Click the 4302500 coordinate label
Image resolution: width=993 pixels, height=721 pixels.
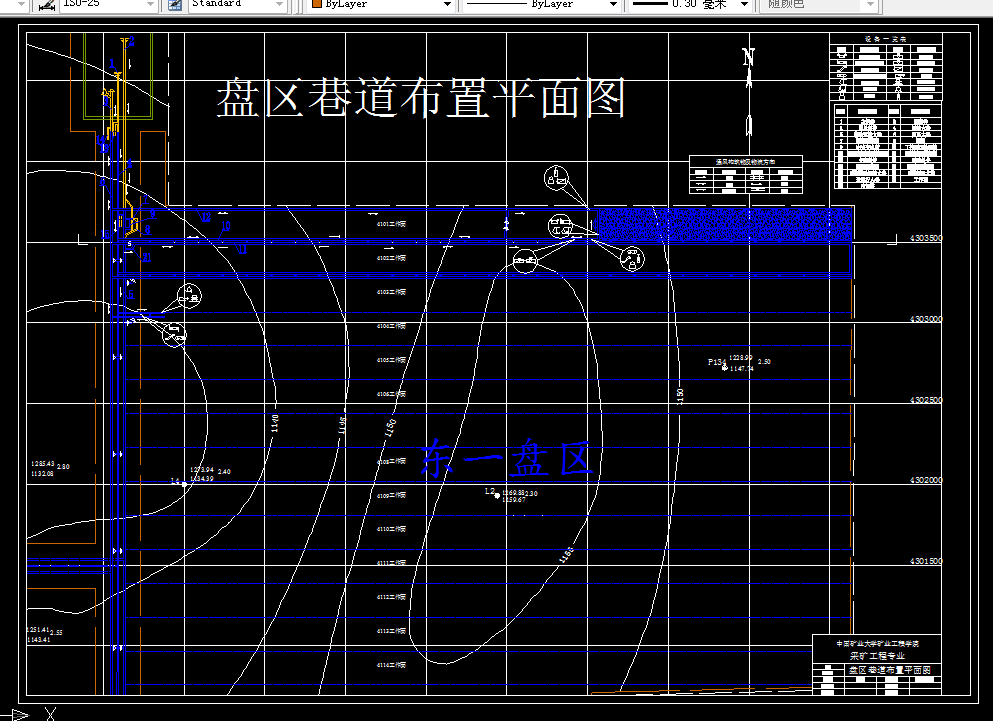[x=926, y=400]
